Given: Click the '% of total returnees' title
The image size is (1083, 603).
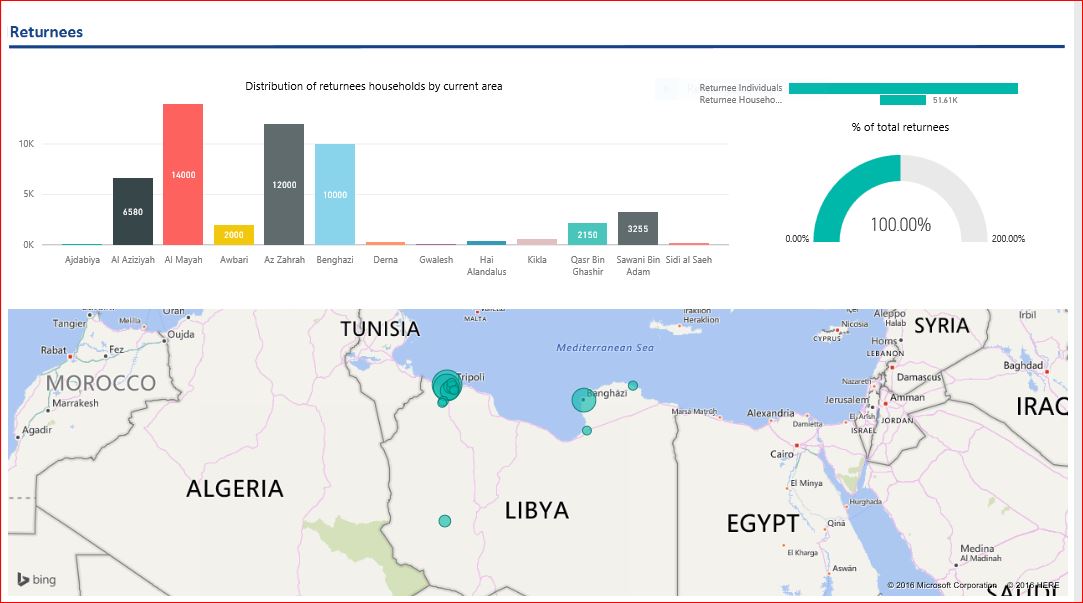Looking at the screenshot, I should pyautogui.click(x=900, y=127).
